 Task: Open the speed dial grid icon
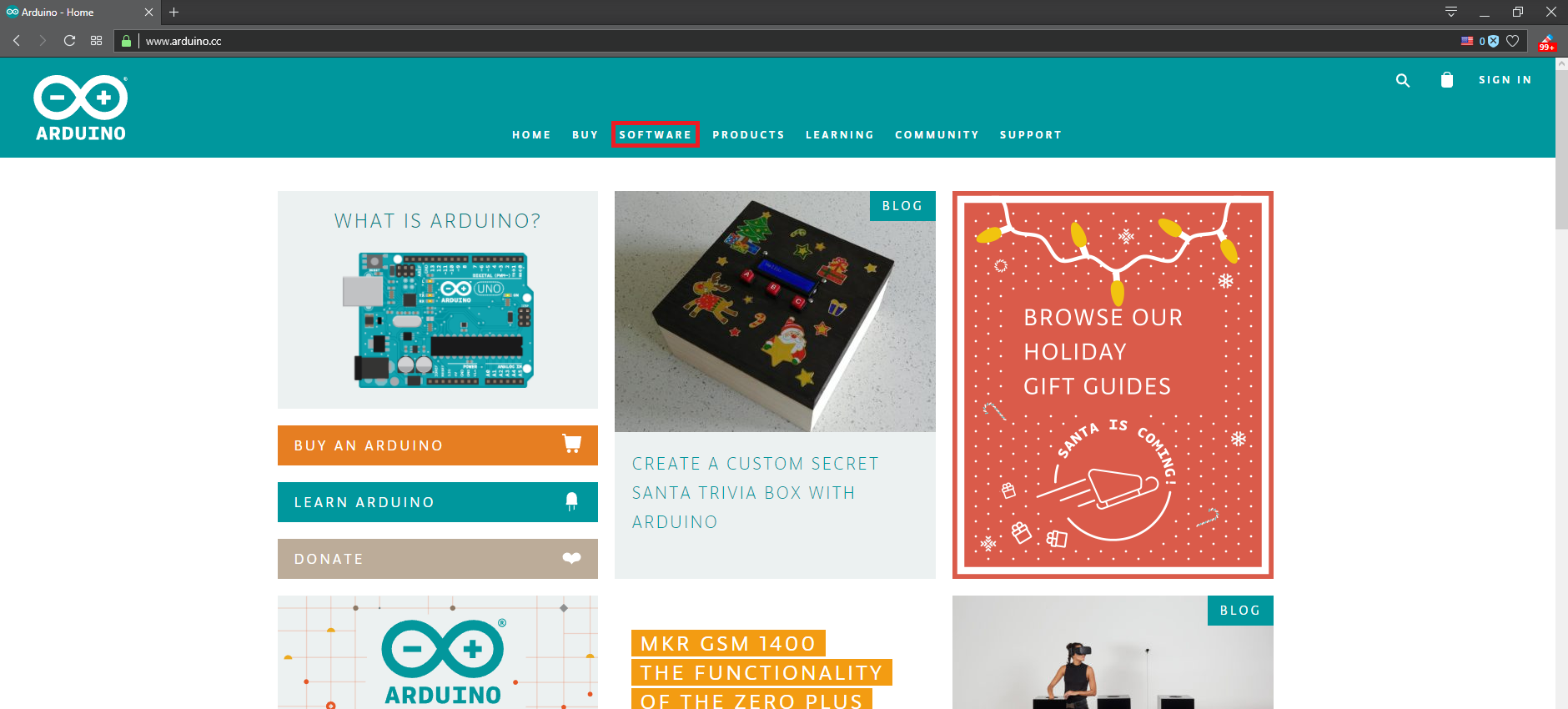tap(97, 41)
